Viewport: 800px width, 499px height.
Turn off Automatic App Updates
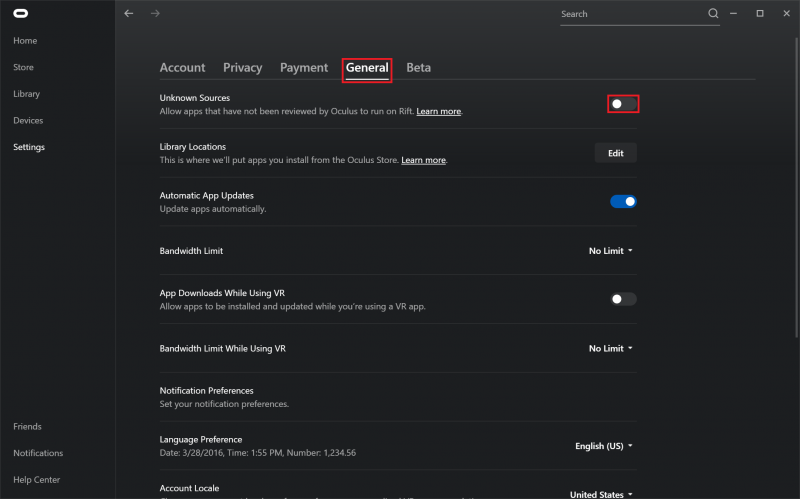(623, 202)
